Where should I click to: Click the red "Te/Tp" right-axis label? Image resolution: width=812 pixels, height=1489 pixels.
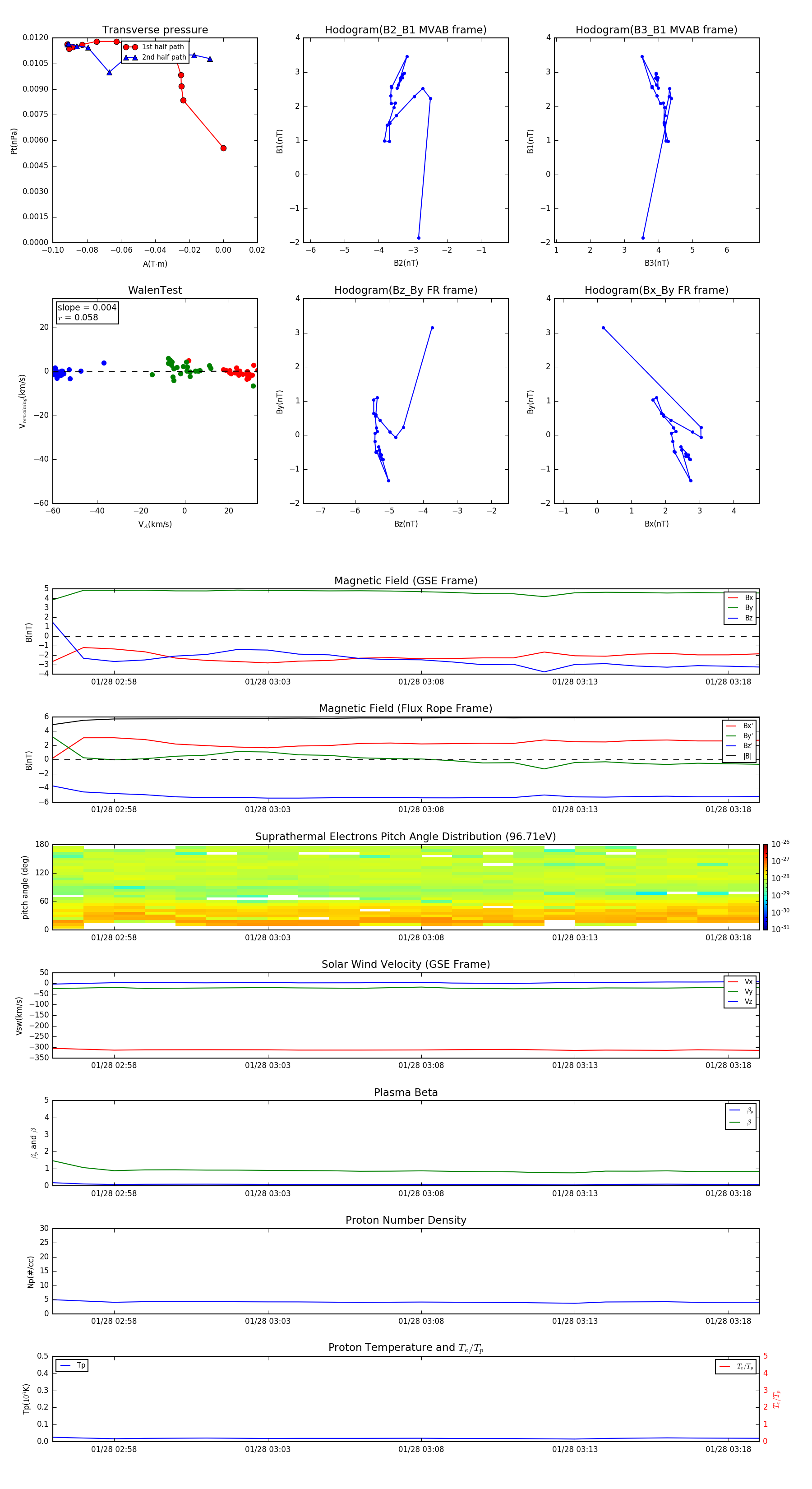click(777, 1399)
